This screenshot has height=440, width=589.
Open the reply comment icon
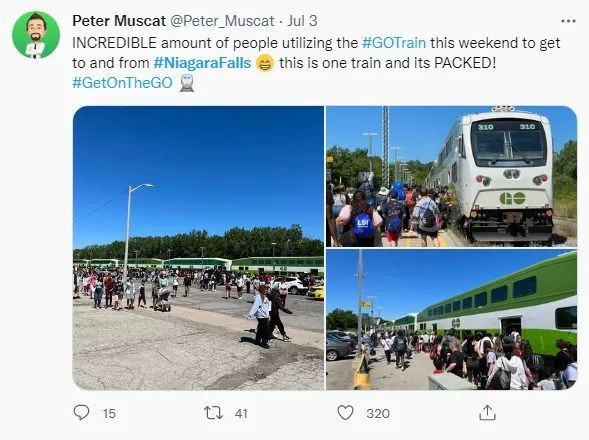coord(81,412)
